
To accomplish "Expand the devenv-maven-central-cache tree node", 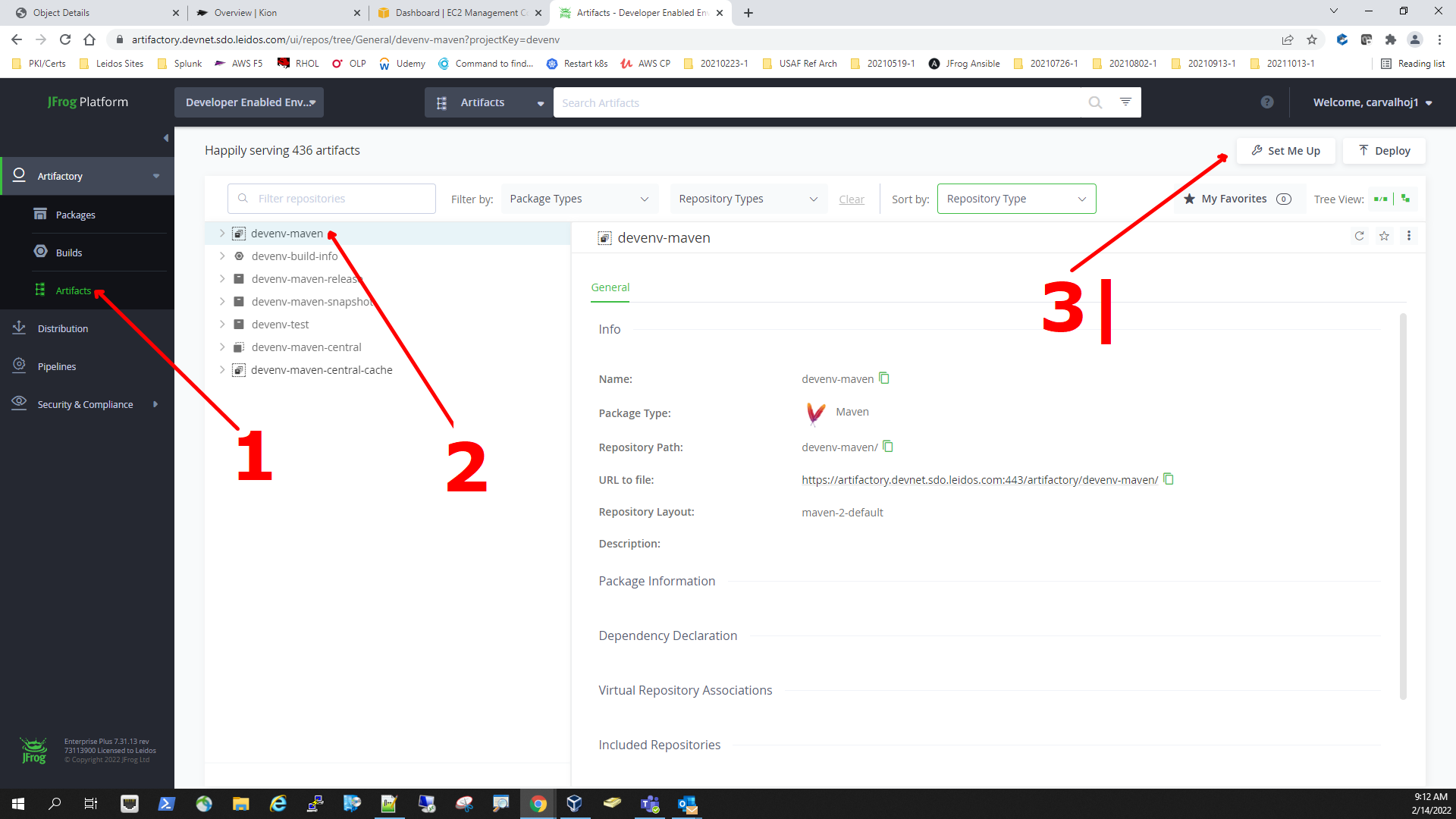I will click(222, 370).
